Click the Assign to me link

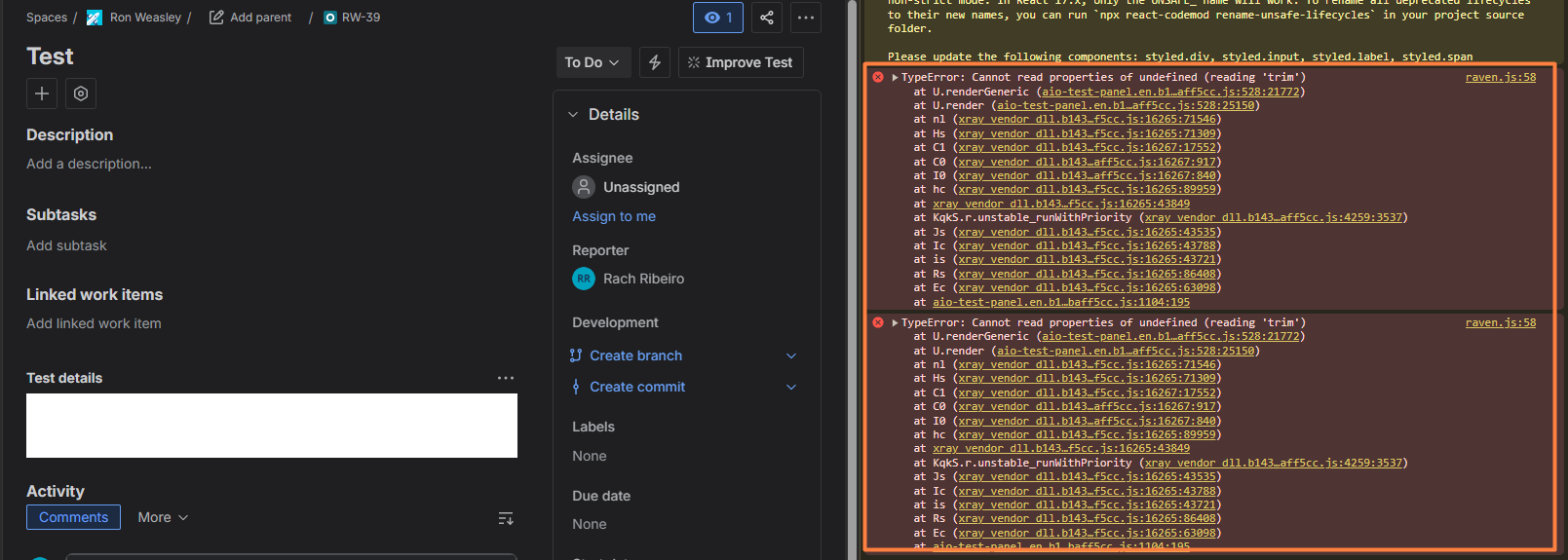click(x=614, y=216)
